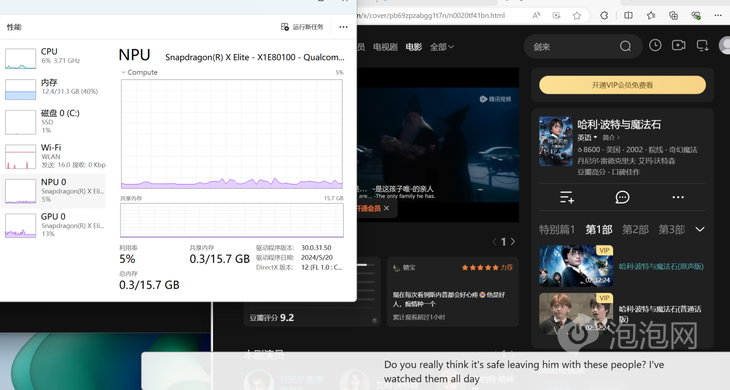Select GPU 0 in performance list
730x390 pixels.
coord(53,225)
